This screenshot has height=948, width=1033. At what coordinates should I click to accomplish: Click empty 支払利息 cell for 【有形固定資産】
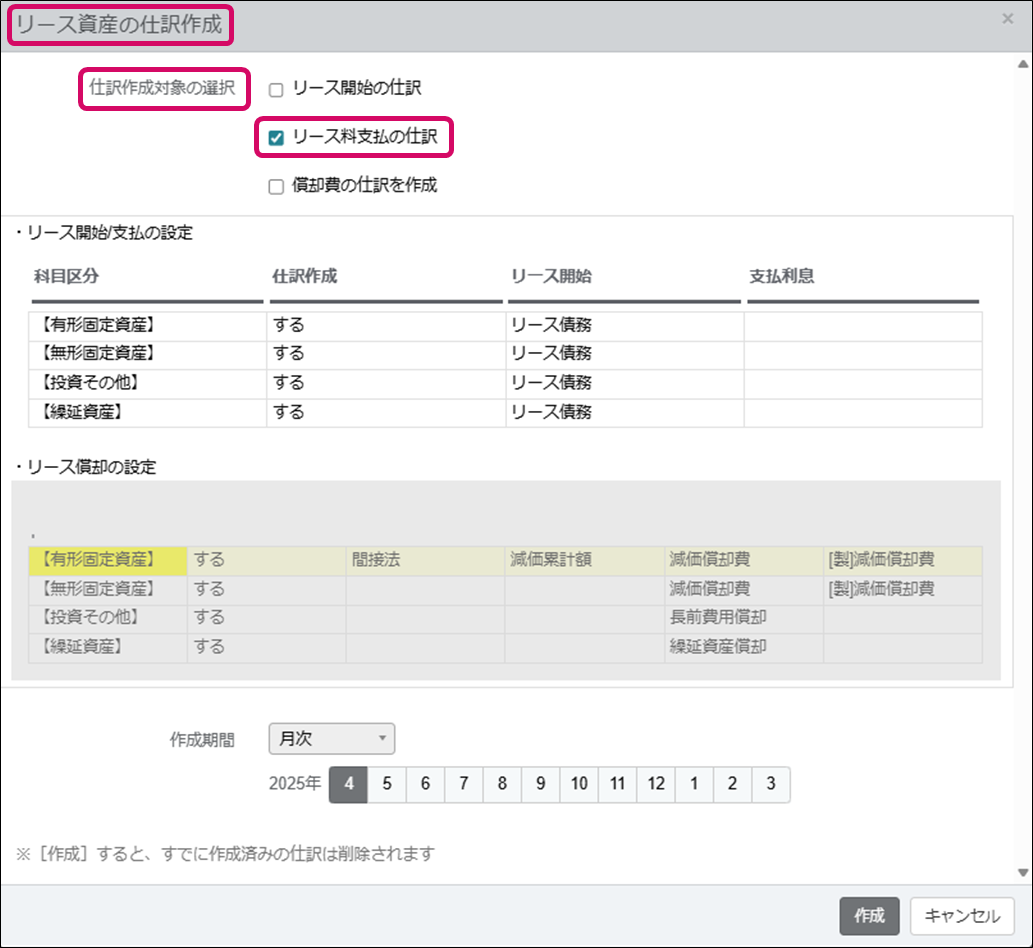(x=862, y=326)
